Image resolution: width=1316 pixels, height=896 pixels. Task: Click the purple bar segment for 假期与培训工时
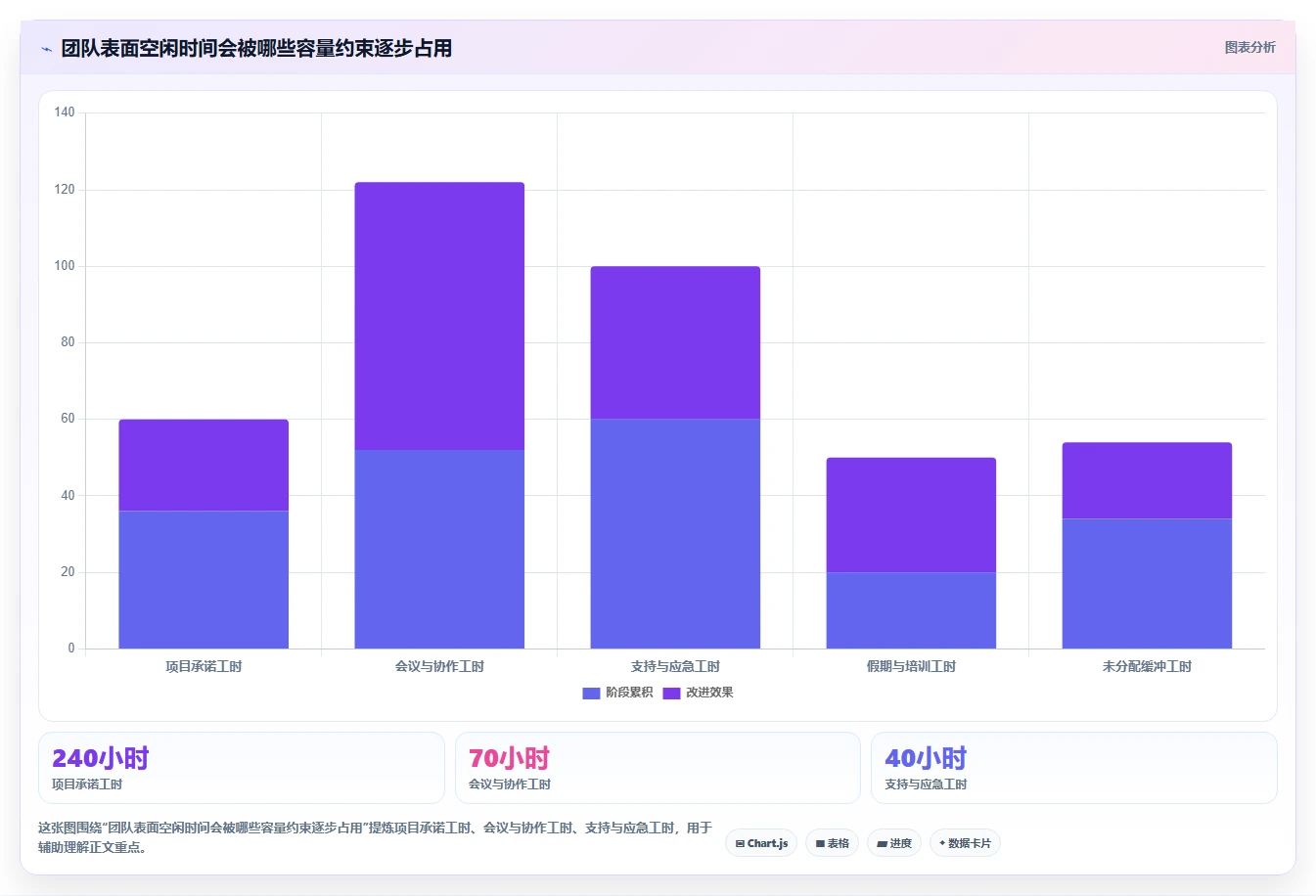tap(911, 515)
